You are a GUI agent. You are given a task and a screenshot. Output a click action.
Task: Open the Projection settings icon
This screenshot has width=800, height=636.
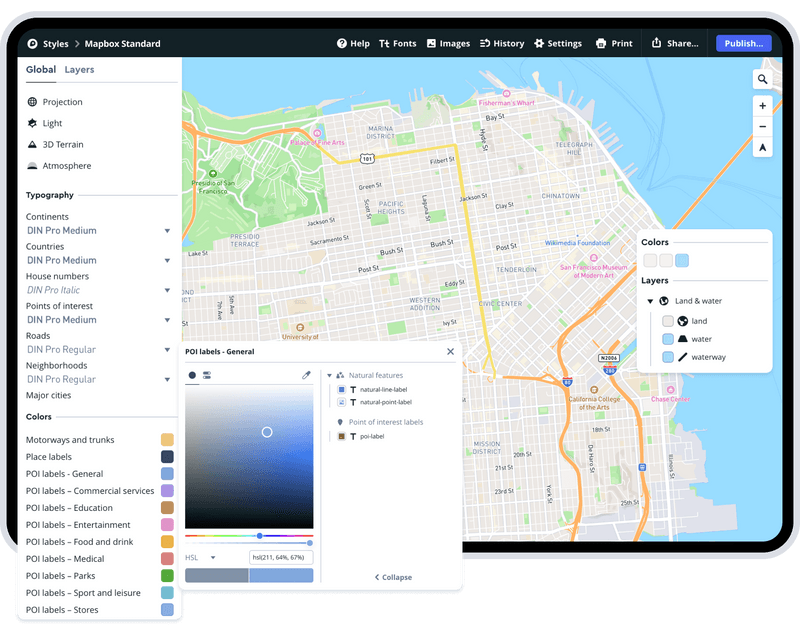(34, 101)
